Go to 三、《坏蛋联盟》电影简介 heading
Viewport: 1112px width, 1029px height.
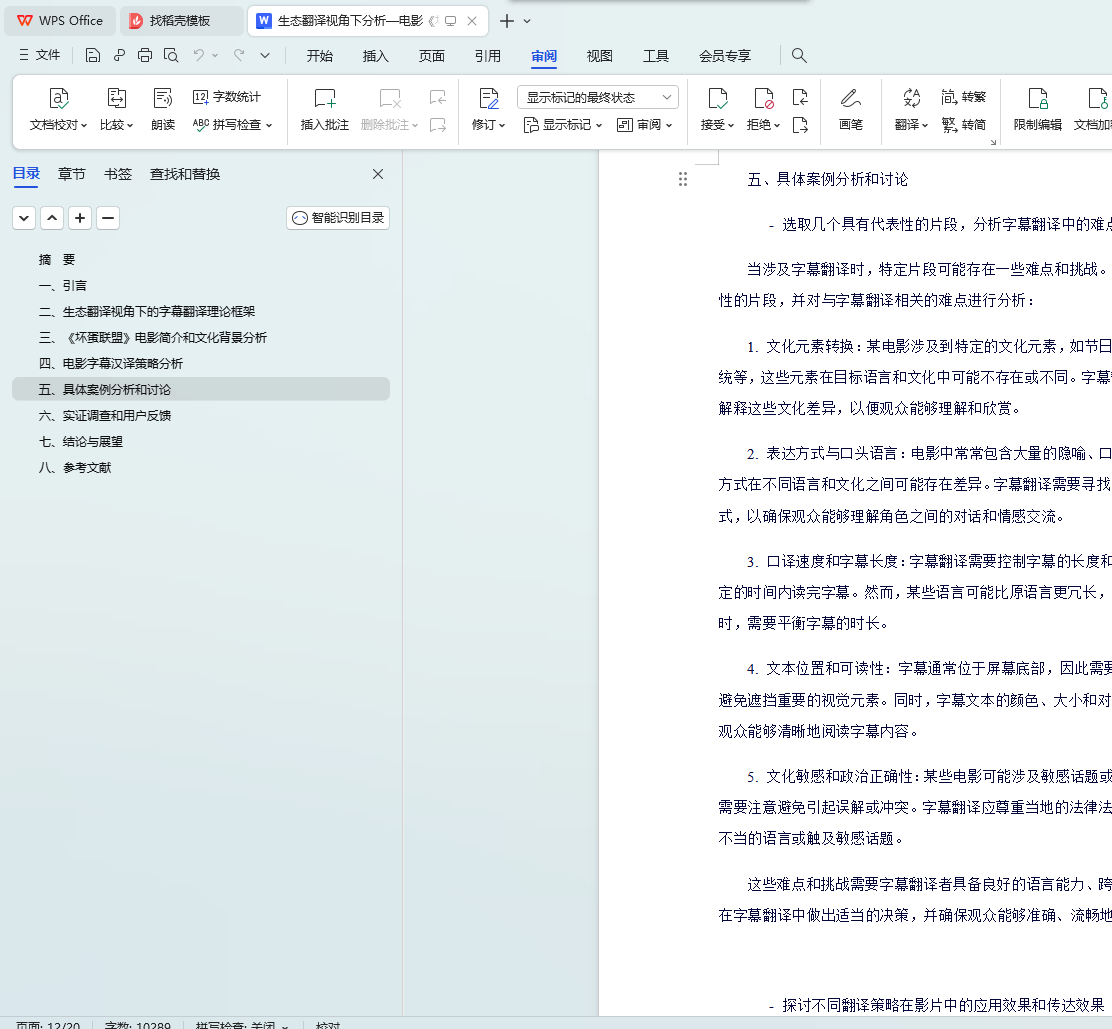(x=153, y=338)
